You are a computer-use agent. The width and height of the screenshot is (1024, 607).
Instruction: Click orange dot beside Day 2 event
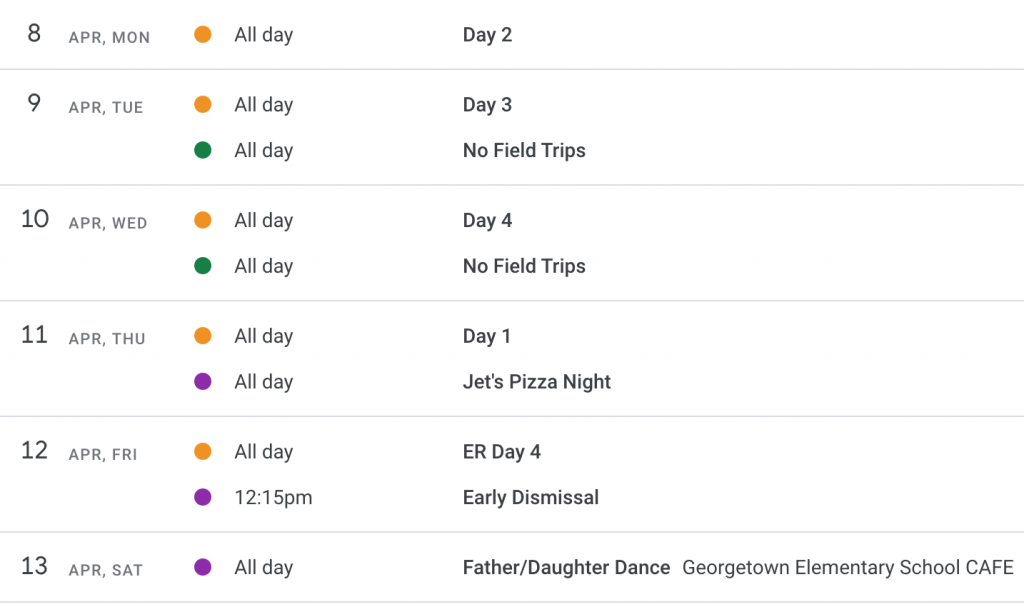(202, 34)
